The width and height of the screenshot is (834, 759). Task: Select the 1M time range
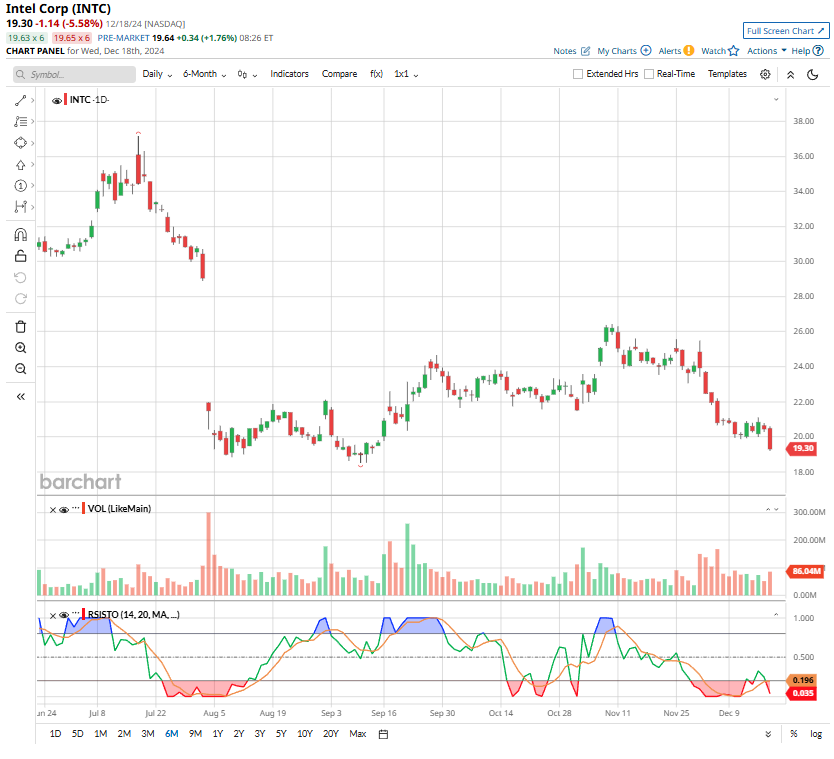[101, 733]
